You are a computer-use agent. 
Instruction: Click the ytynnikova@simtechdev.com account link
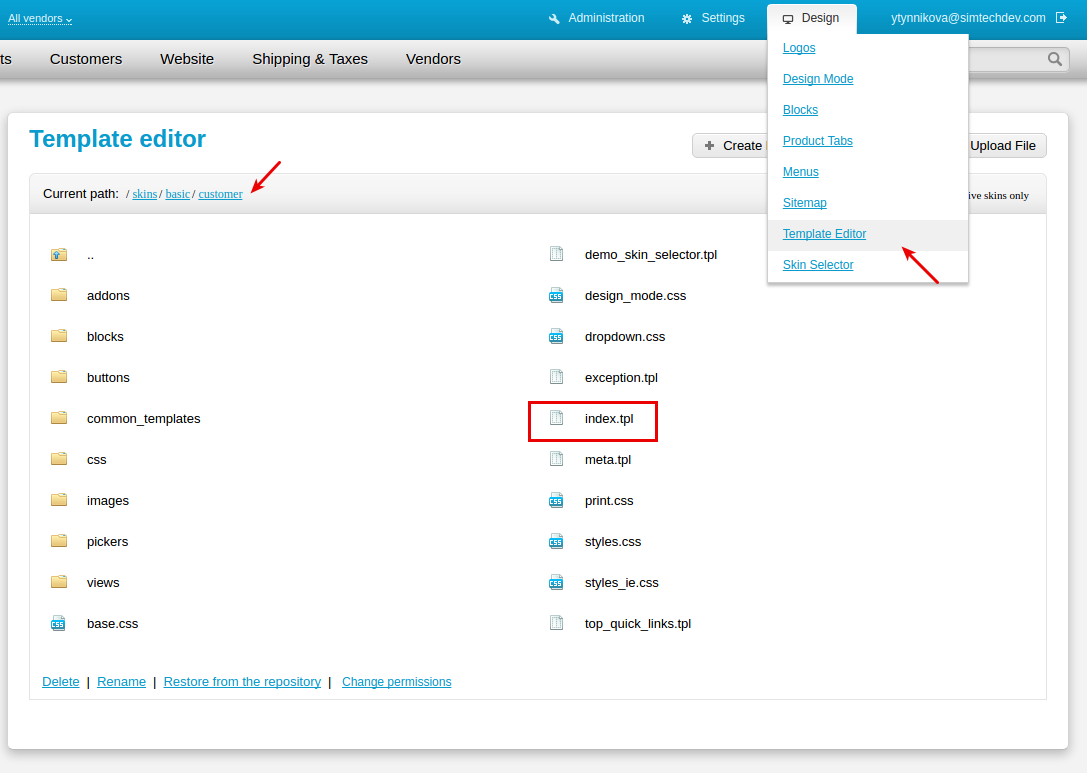pos(968,18)
